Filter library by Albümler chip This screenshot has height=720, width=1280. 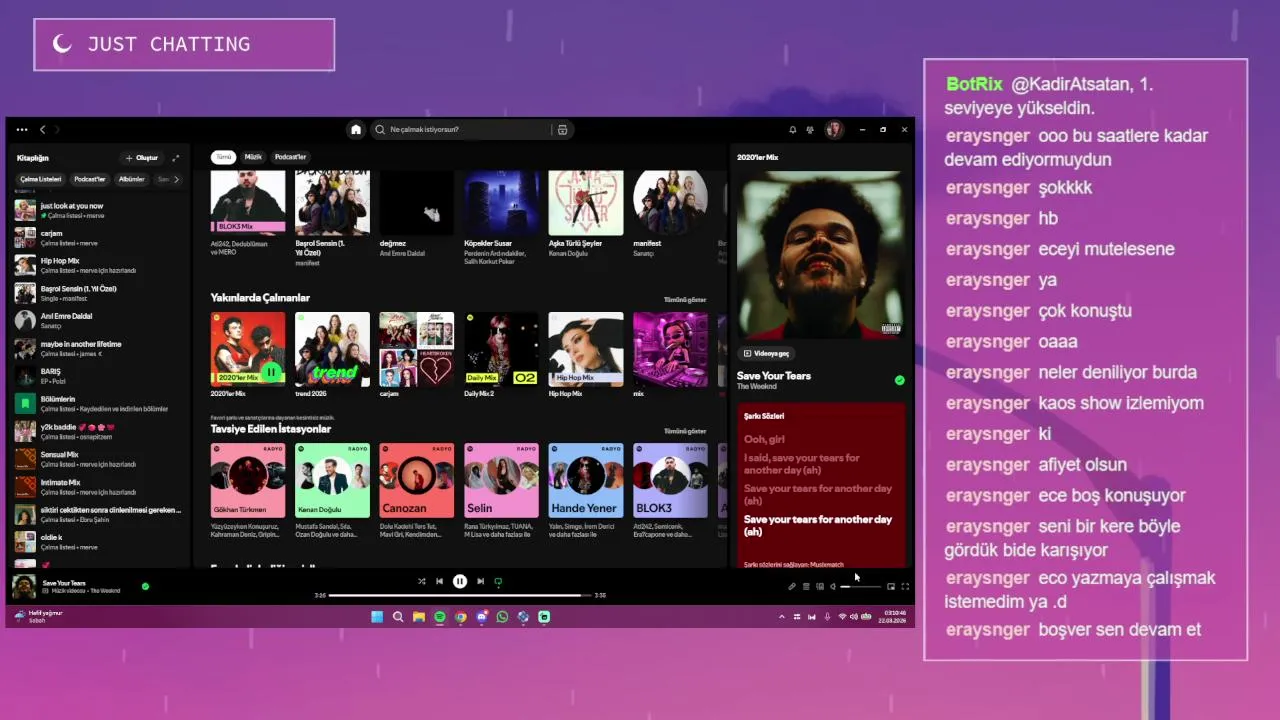pos(132,179)
